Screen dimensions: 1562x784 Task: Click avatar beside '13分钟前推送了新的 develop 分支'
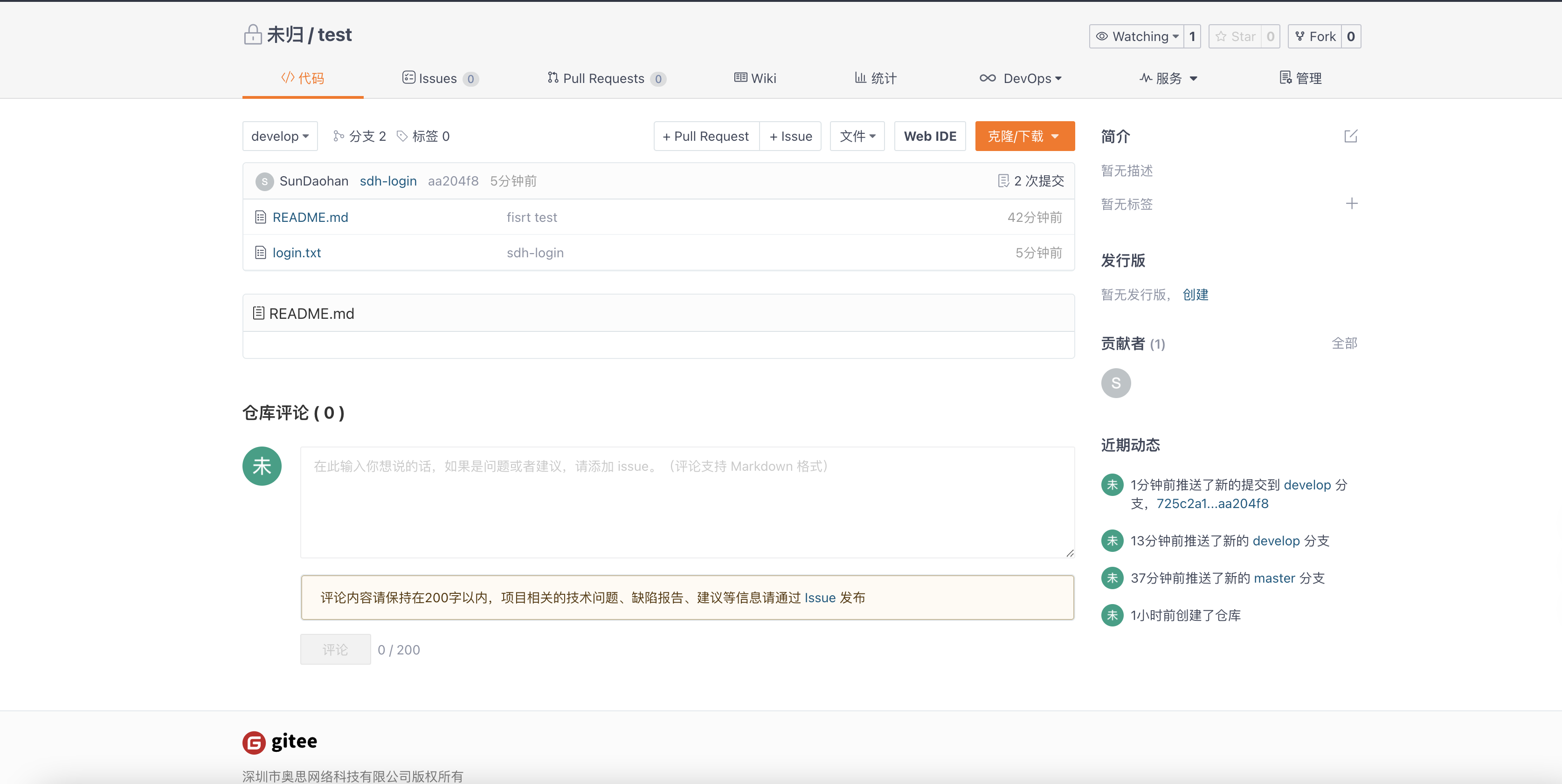coord(1112,541)
